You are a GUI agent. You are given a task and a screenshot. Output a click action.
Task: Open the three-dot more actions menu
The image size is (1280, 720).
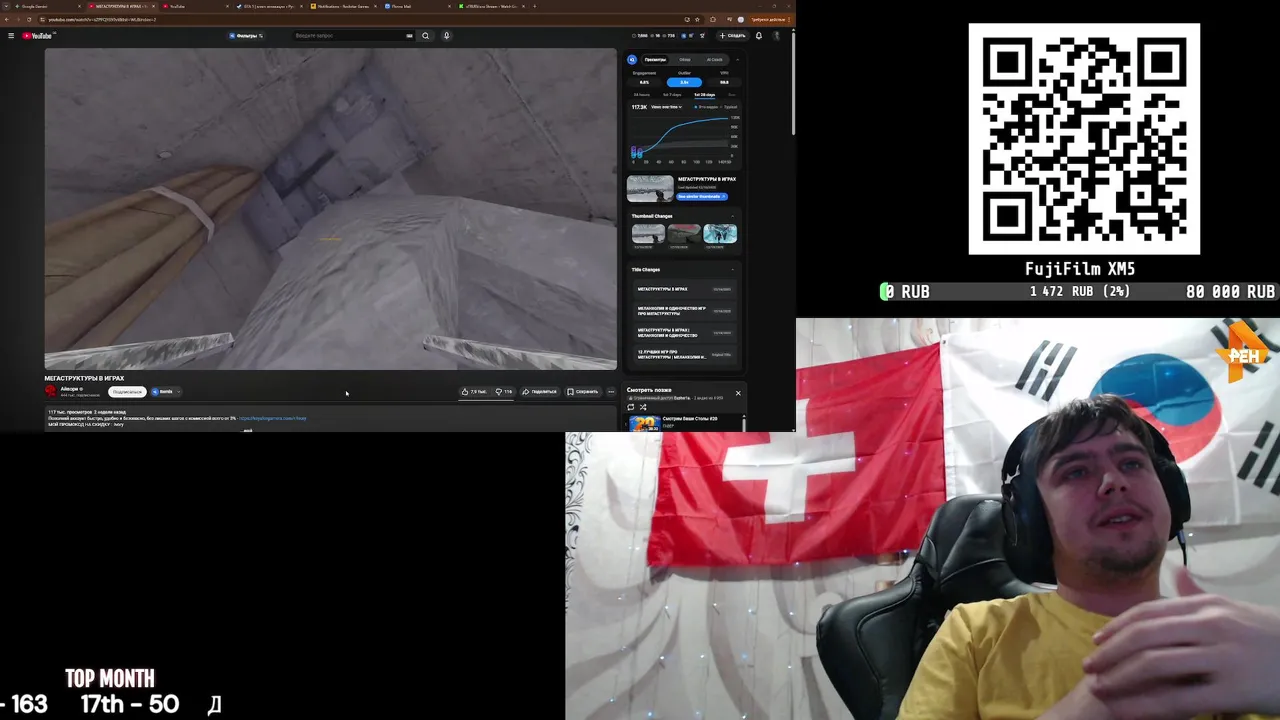coord(611,392)
